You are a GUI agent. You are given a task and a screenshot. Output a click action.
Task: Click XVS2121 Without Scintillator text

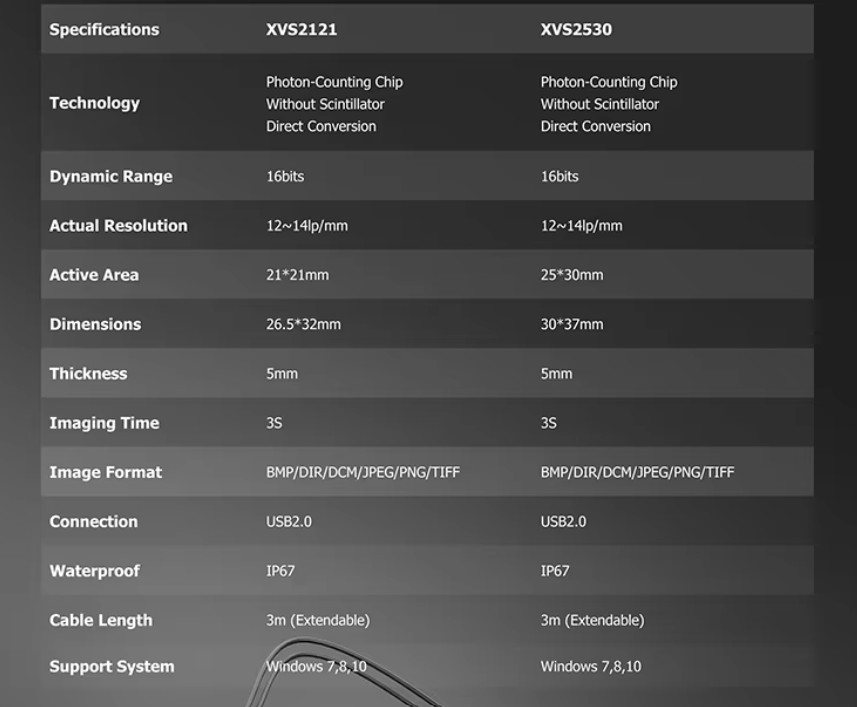click(325, 104)
